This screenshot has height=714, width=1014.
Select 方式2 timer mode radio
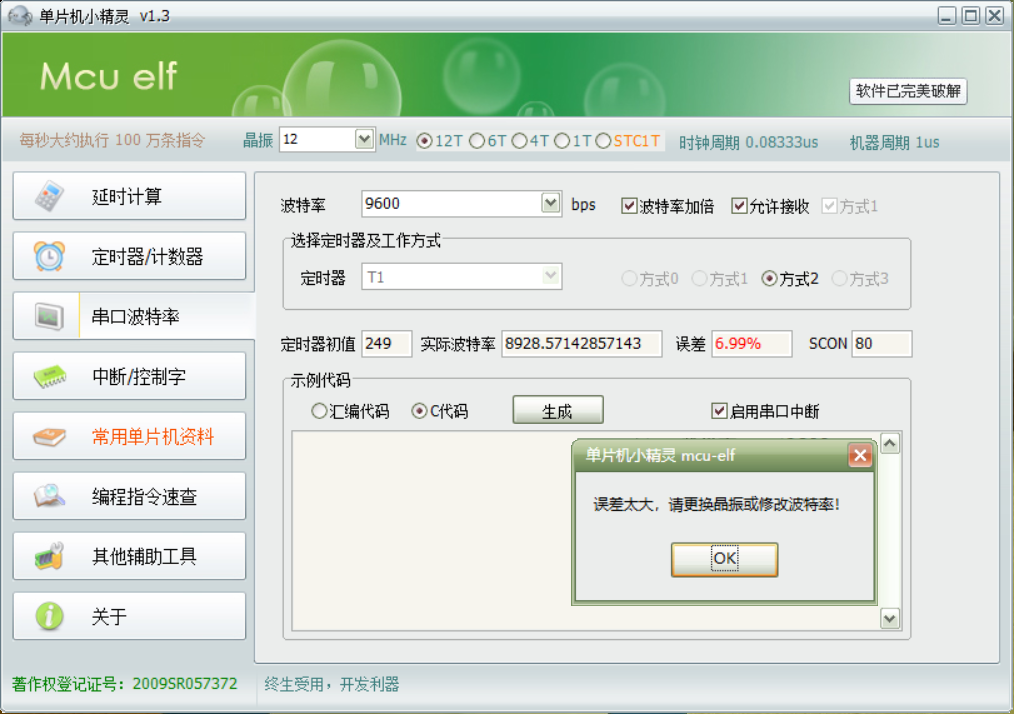(x=769, y=279)
